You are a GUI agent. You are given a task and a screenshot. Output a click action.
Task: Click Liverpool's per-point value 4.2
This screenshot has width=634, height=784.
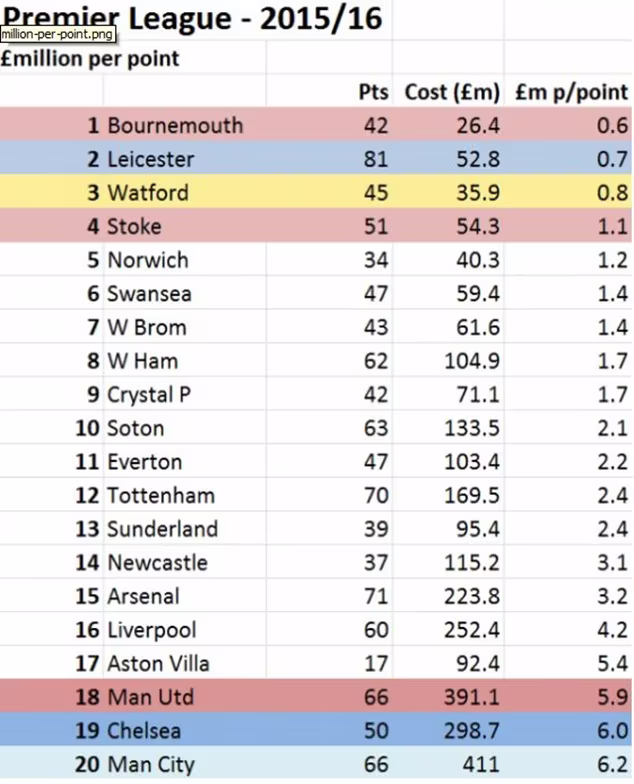612,630
